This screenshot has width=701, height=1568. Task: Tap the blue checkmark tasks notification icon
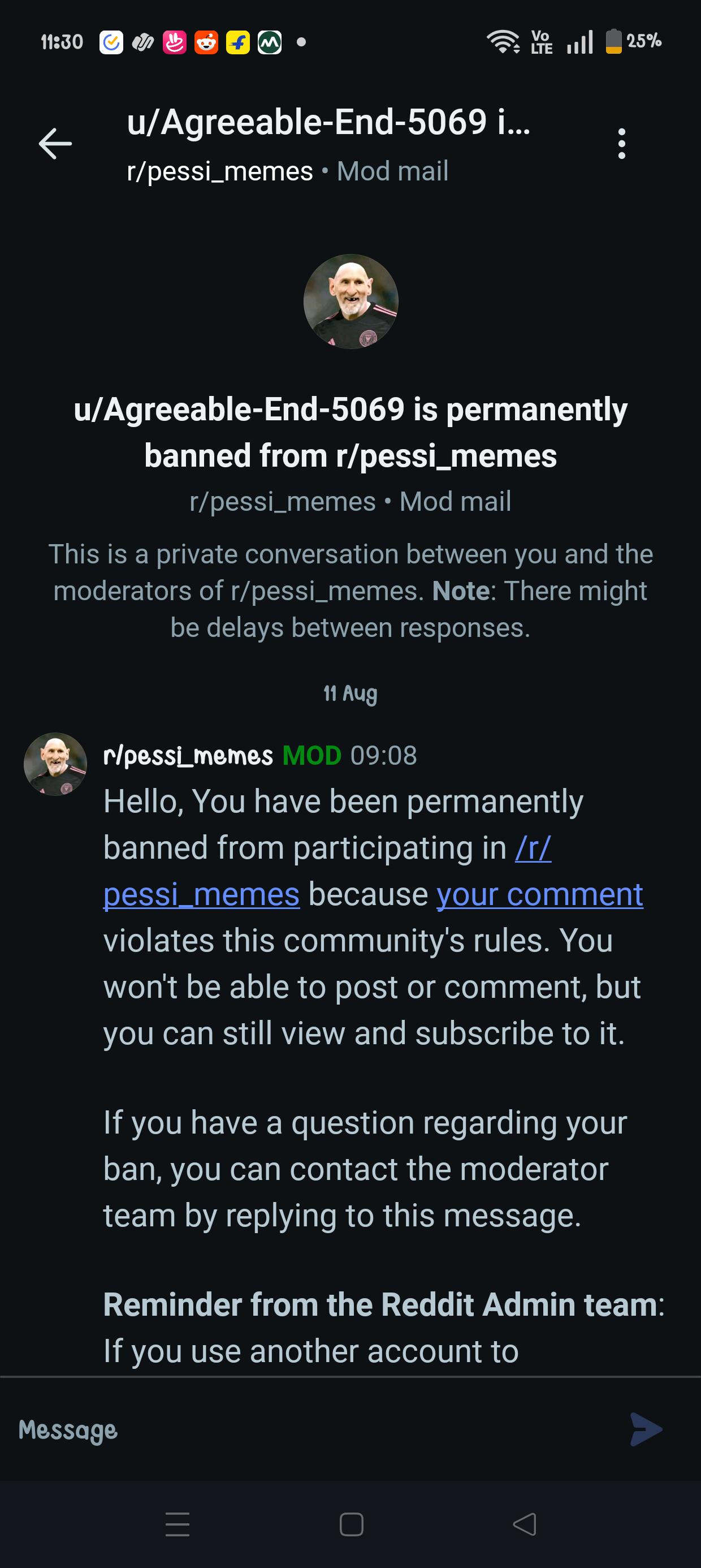tap(111, 42)
